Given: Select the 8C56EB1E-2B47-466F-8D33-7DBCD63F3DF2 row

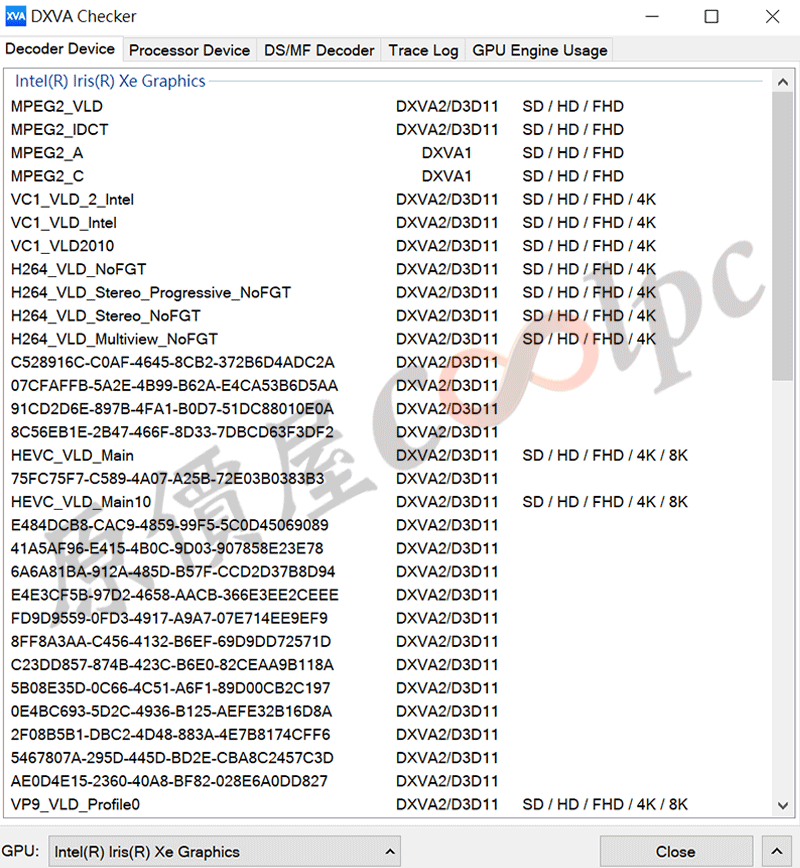Looking at the screenshot, I should (388, 432).
